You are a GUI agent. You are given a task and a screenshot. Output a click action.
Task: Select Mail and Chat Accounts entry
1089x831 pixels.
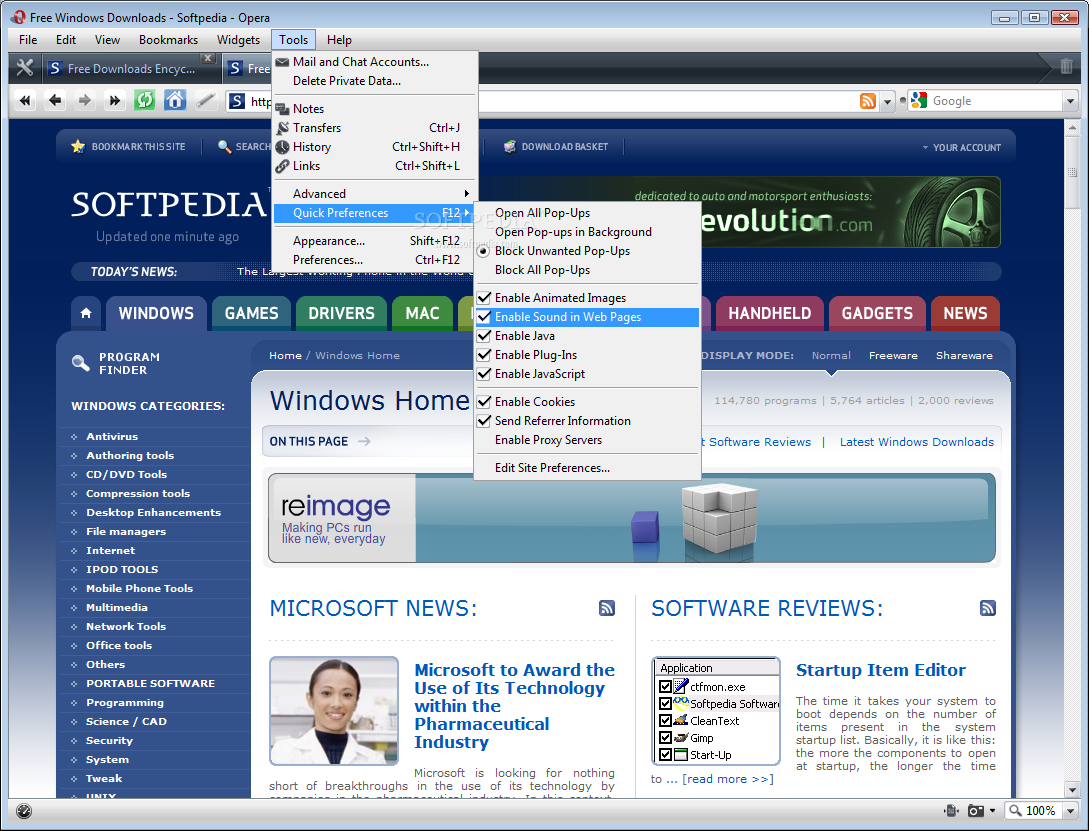[376, 62]
